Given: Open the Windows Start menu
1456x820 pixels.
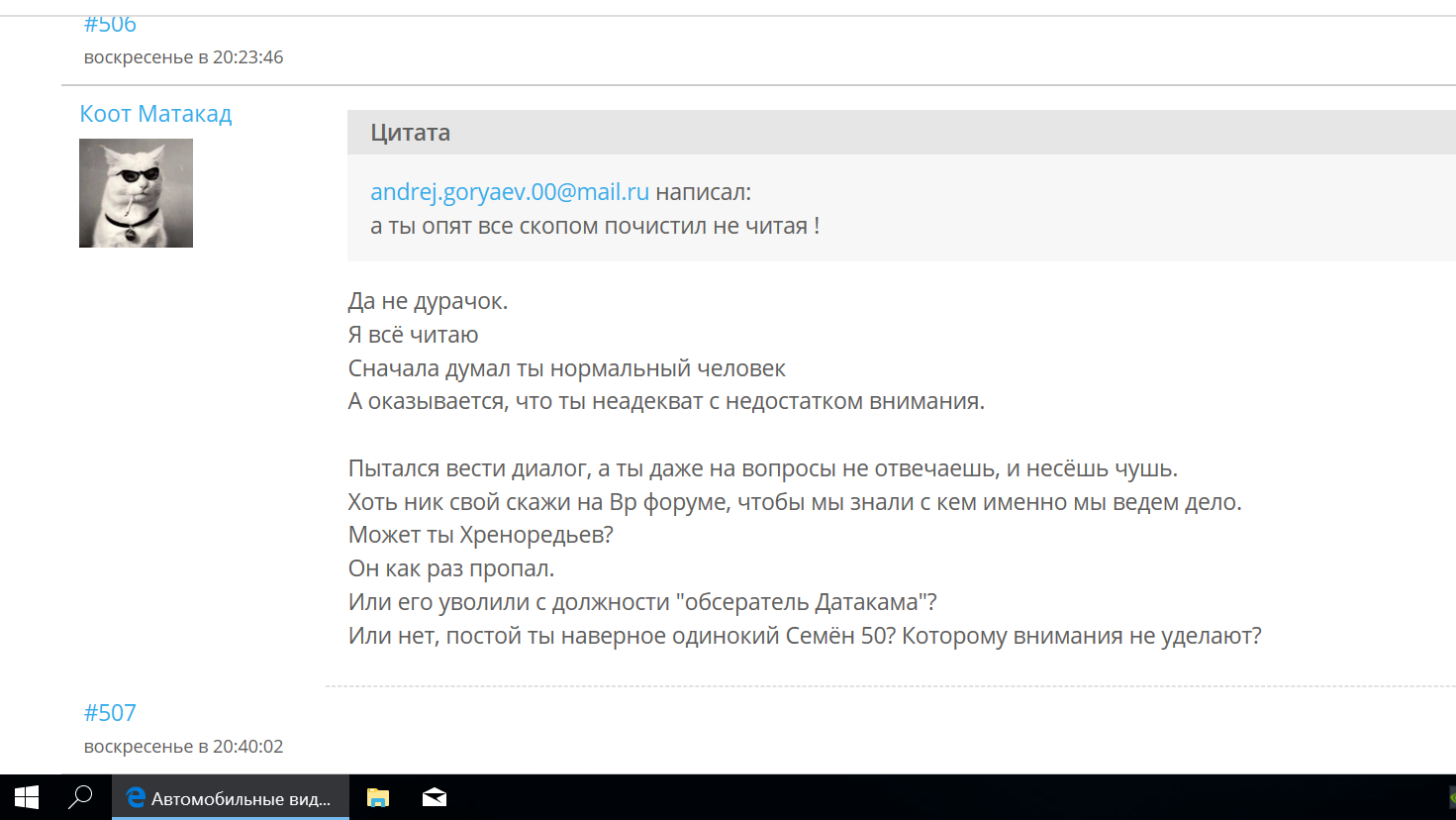Looking at the screenshot, I should [27, 797].
